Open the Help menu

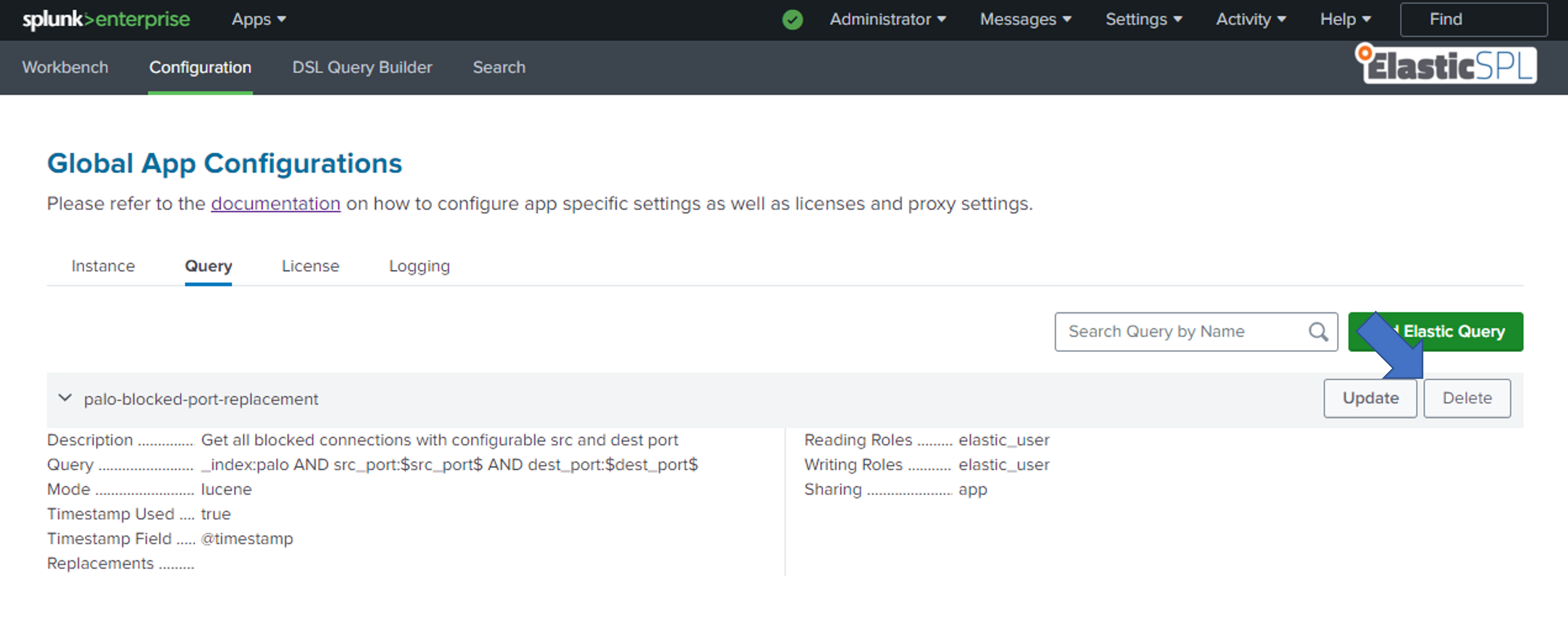click(x=1345, y=19)
